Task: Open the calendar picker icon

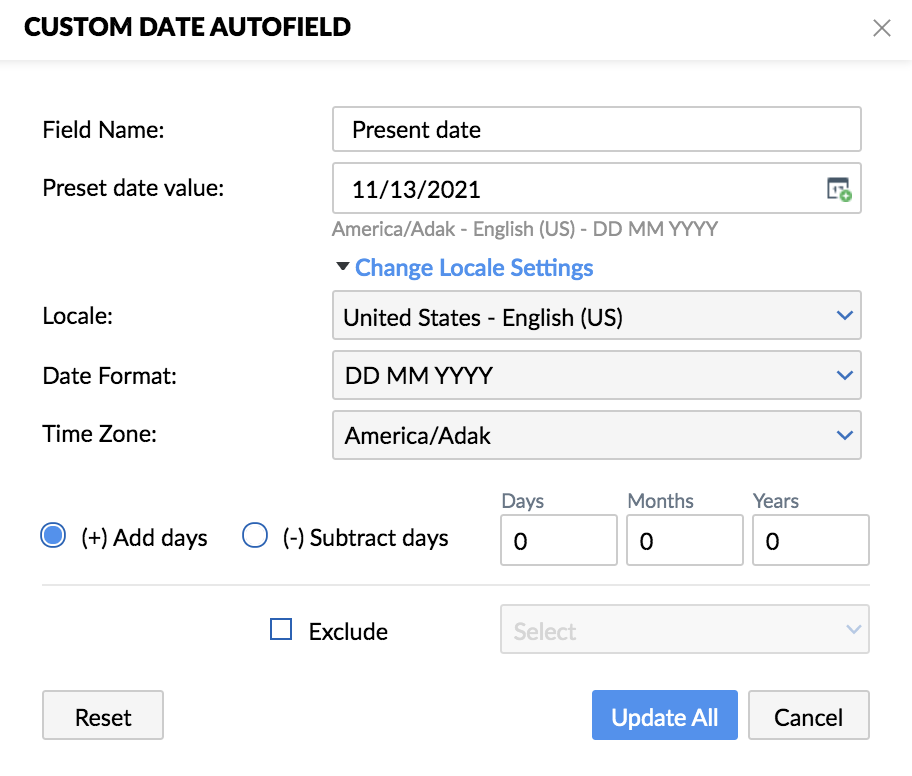Action: pos(838,189)
